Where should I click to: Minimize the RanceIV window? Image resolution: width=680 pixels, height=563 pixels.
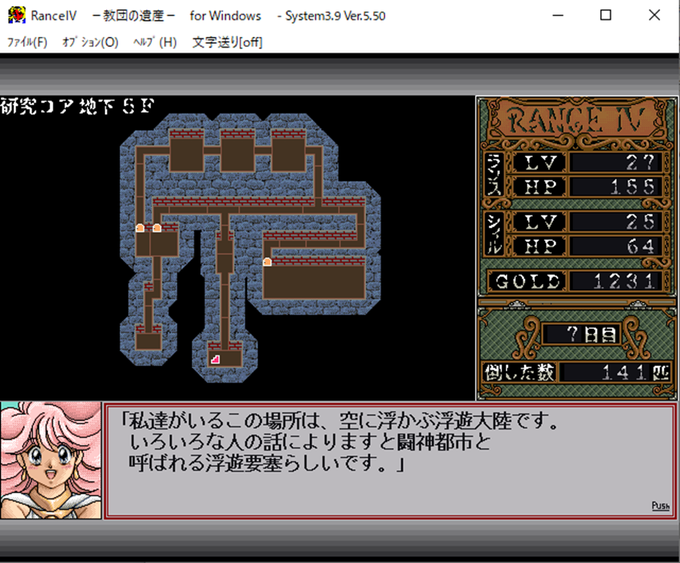[558, 15]
